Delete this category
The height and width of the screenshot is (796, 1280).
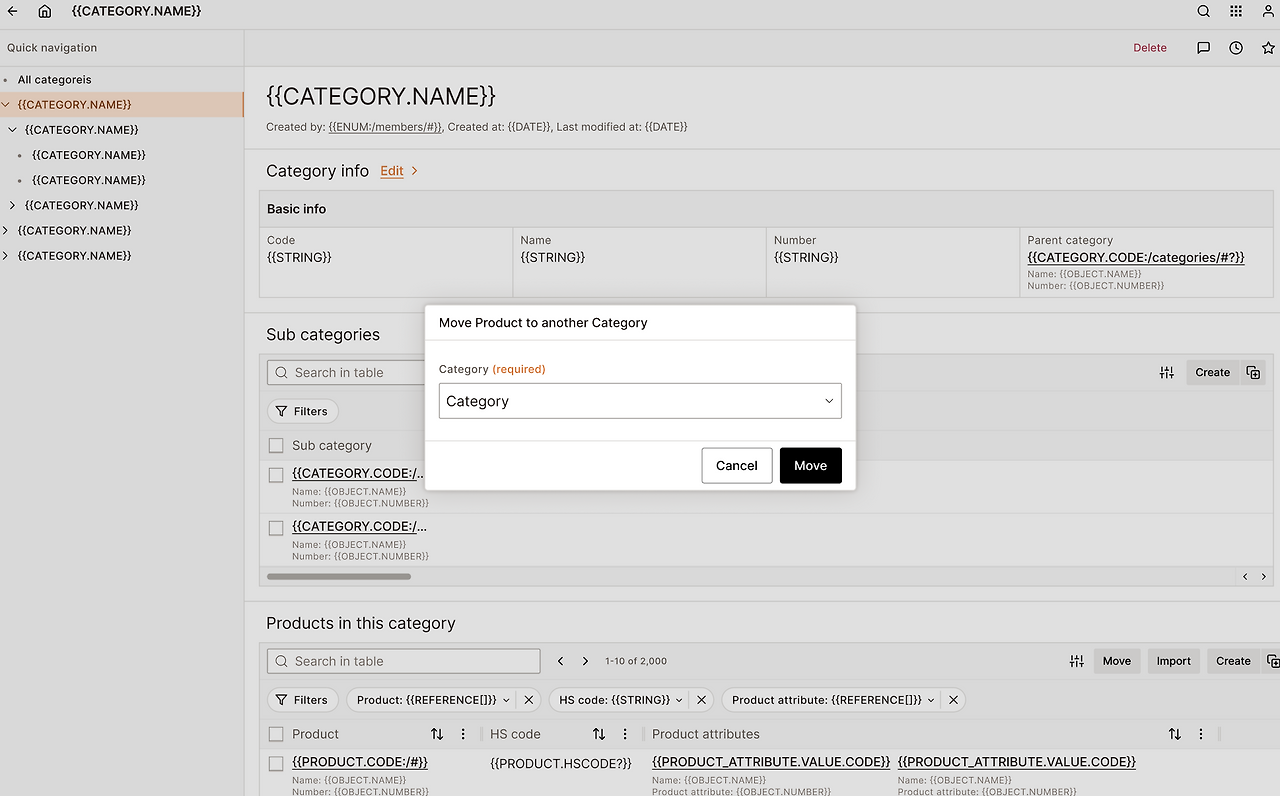point(1150,48)
